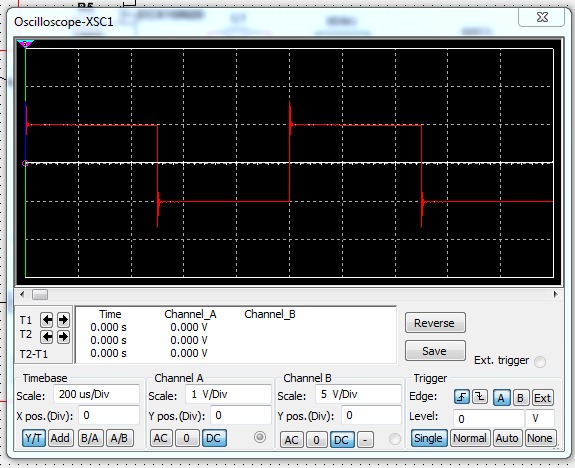Image resolution: width=575 pixels, height=468 pixels.
Task: Click Channel A terminal indicator
Action: pos(260,437)
